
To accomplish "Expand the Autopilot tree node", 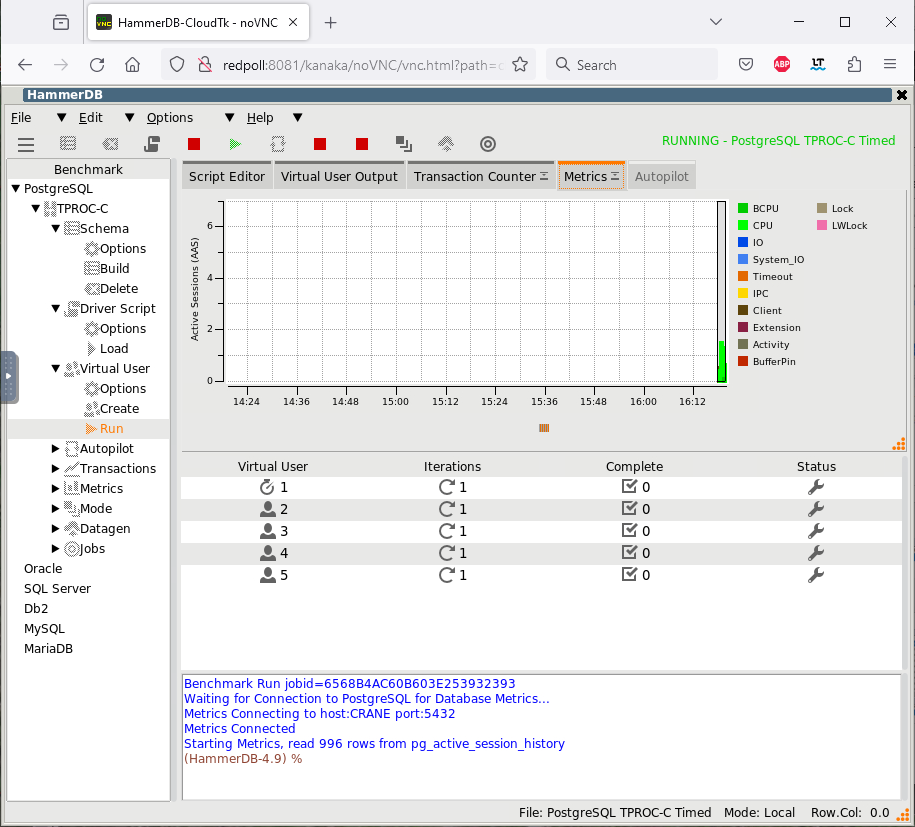I will (x=55, y=448).
